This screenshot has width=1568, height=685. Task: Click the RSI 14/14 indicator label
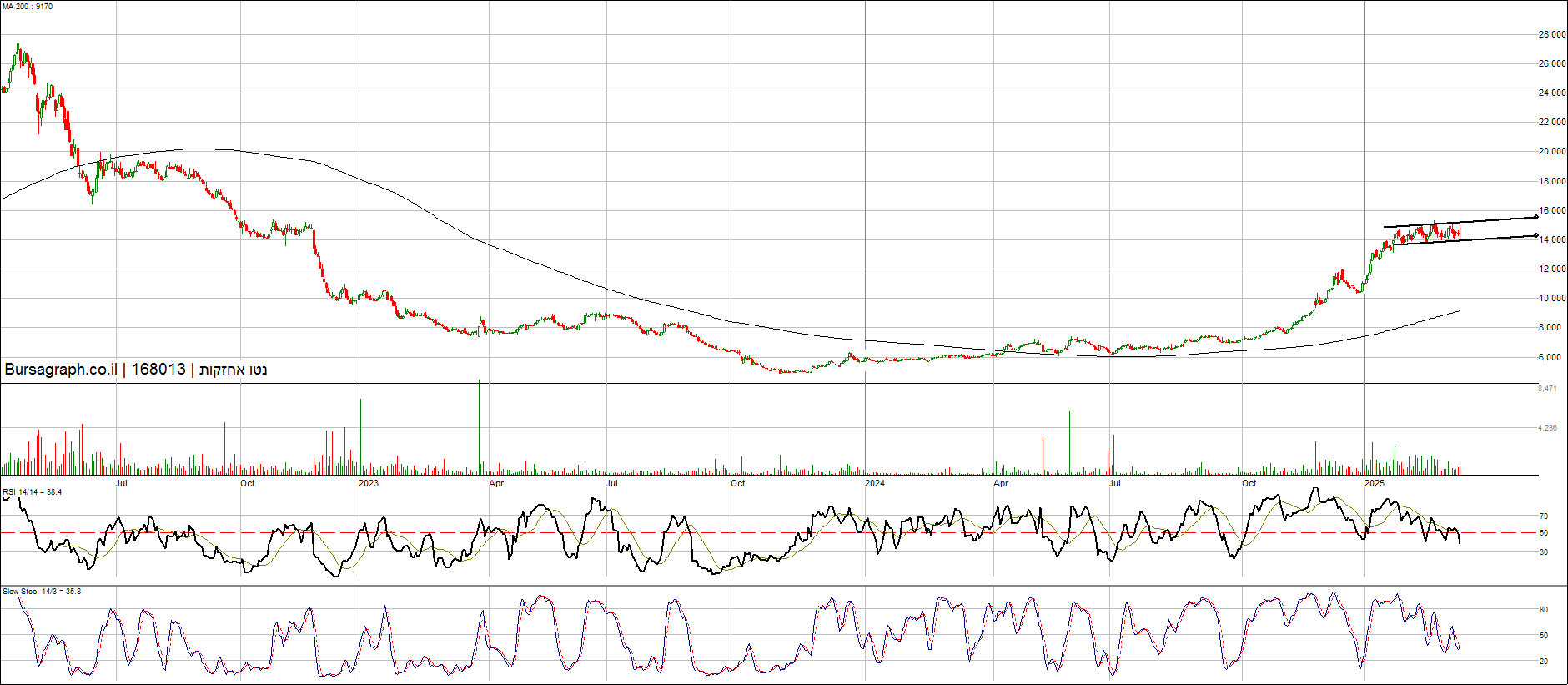[x=32, y=492]
